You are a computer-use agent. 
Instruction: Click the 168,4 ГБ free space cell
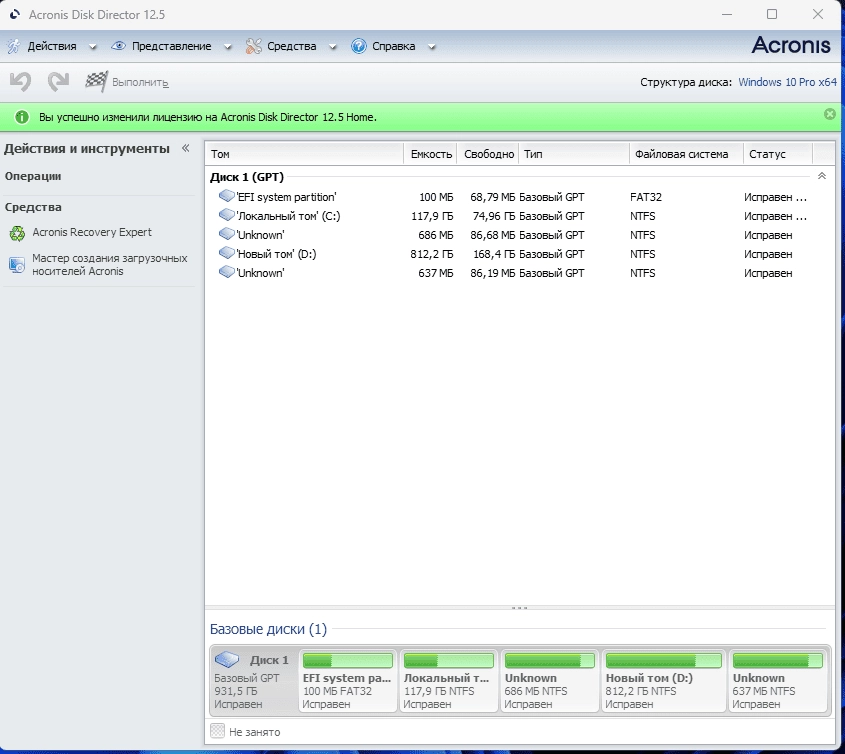coord(494,254)
